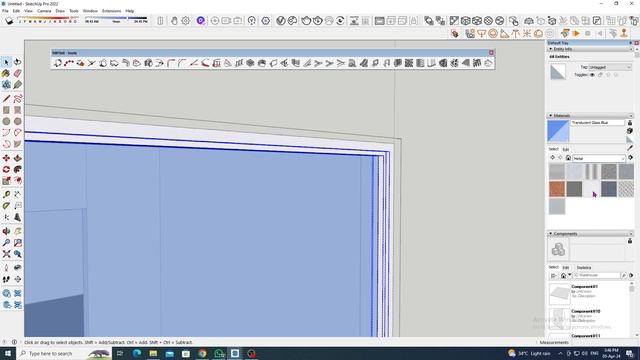Image resolution: width=640 pixels, height=360 pixels.
Task: Click the Zoom Extents tool
Action: [6, 254]
